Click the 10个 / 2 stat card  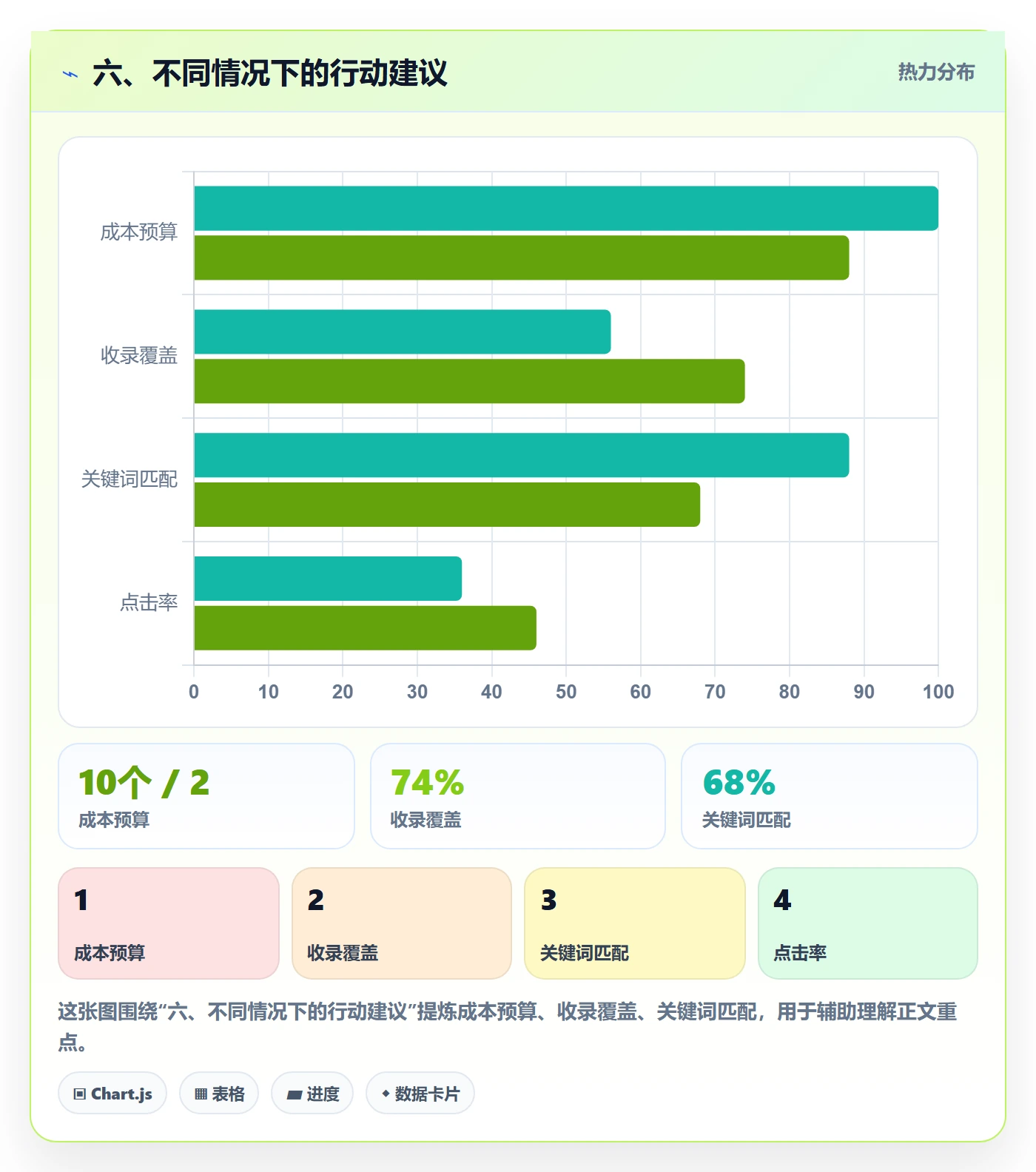coord(206,796)
